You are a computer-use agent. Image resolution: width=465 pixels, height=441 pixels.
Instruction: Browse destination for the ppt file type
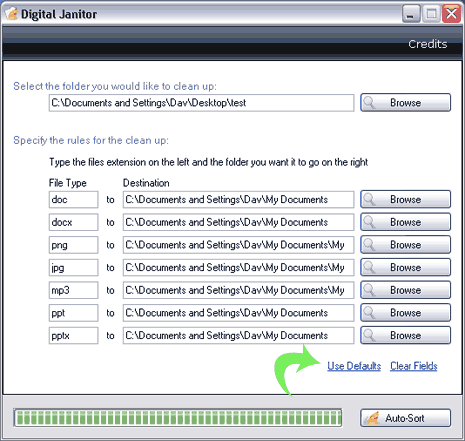[x=405, y=312]
